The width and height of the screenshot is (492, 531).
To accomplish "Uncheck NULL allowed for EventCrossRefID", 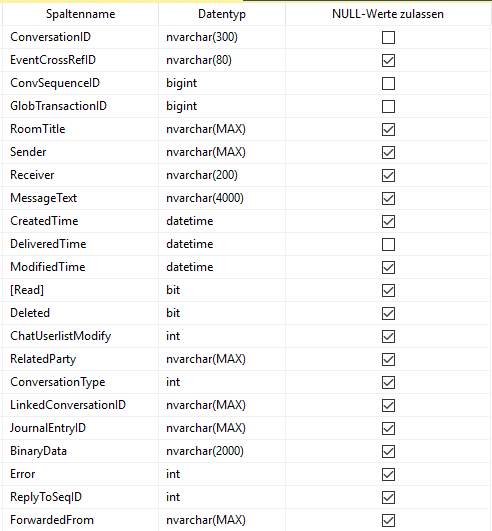I will (x=388, y=60).
